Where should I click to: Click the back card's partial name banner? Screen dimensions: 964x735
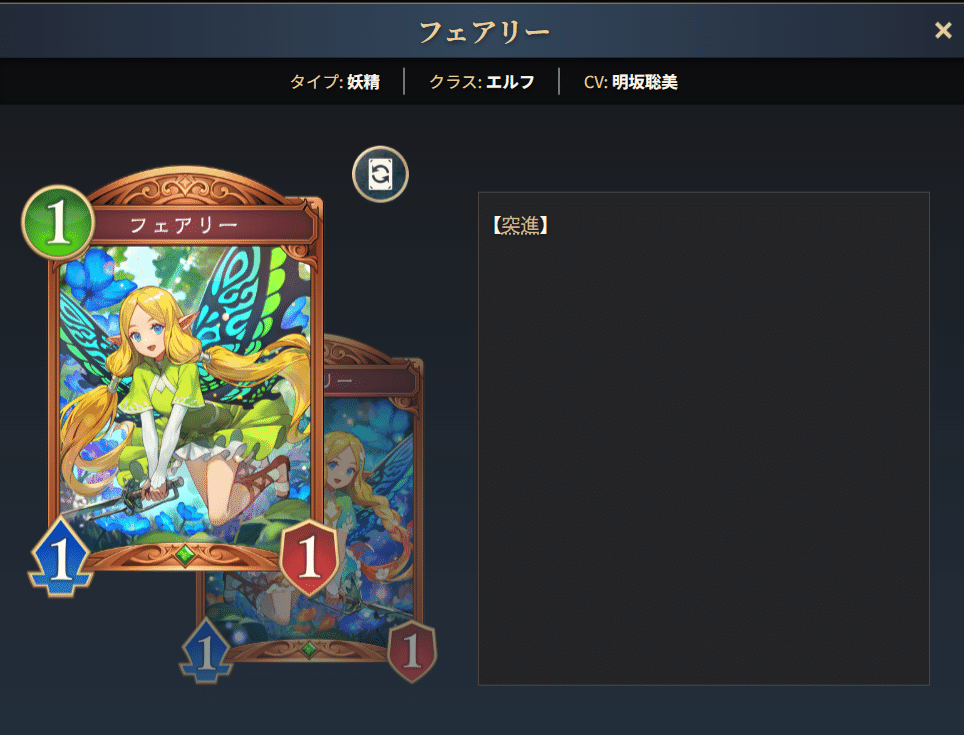tap(370, 381)
